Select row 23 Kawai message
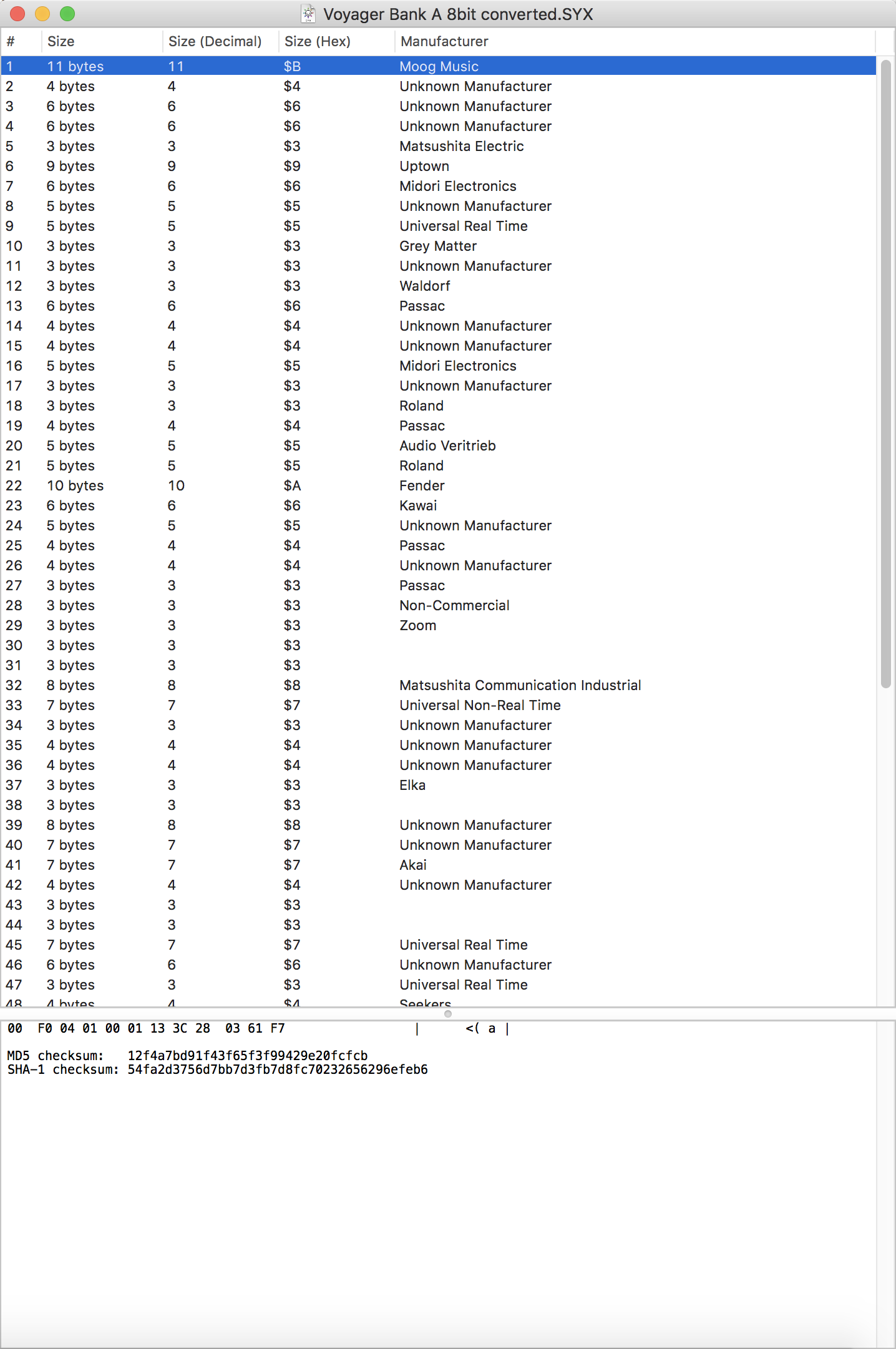Viewport: 896px width, 1349px height. point(418,505)
